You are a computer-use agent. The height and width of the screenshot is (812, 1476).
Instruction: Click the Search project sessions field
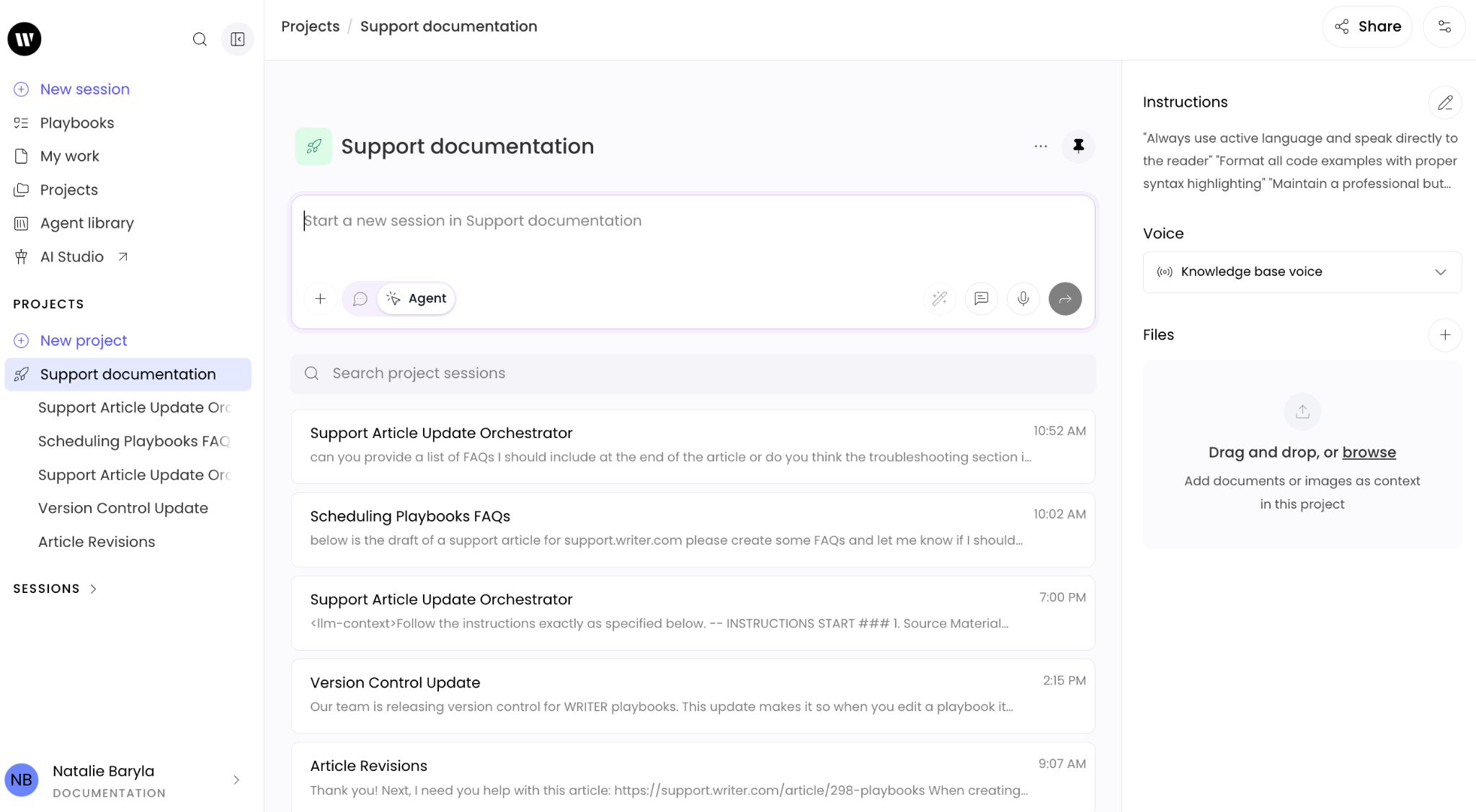(x=692, y=373)
